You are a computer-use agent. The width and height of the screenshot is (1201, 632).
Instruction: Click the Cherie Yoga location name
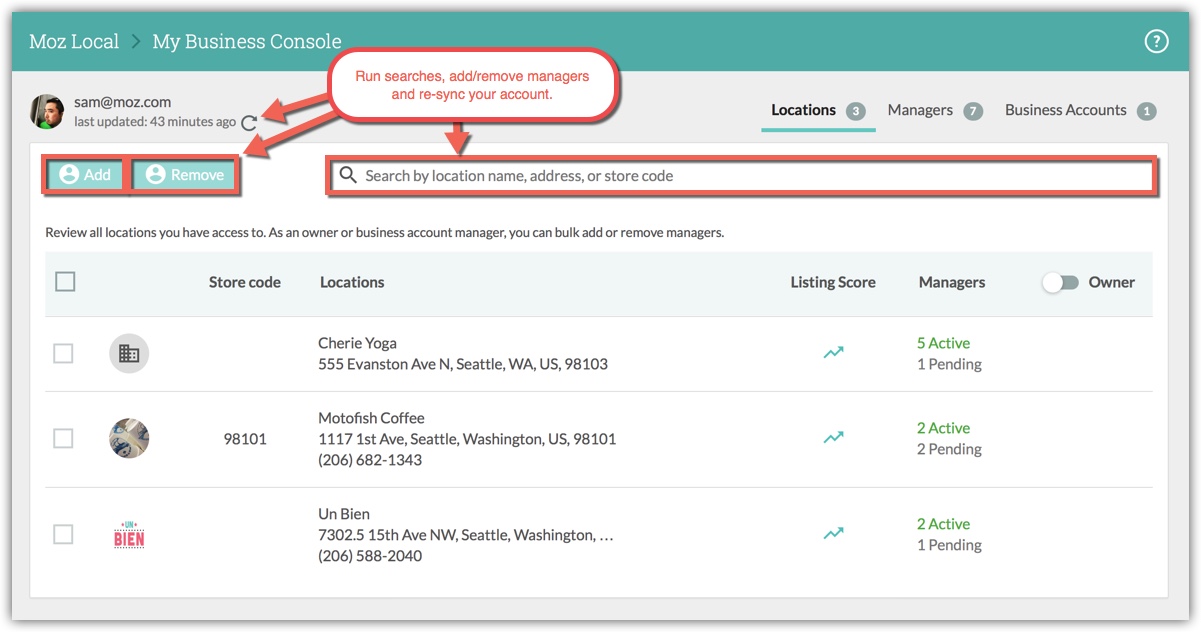click(x=357, y=343)
